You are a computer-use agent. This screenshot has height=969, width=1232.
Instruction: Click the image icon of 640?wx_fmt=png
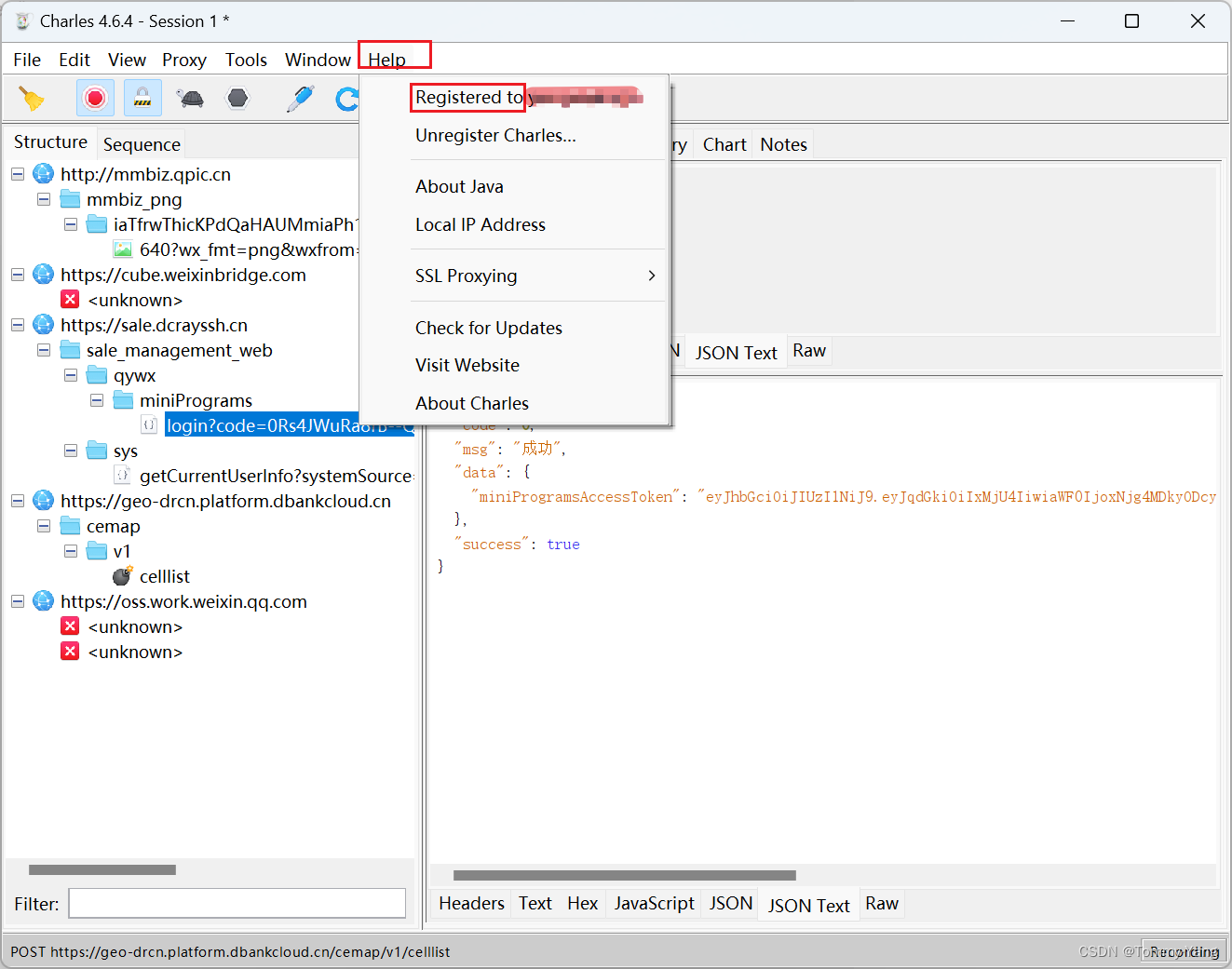click(x=122, y=249)
